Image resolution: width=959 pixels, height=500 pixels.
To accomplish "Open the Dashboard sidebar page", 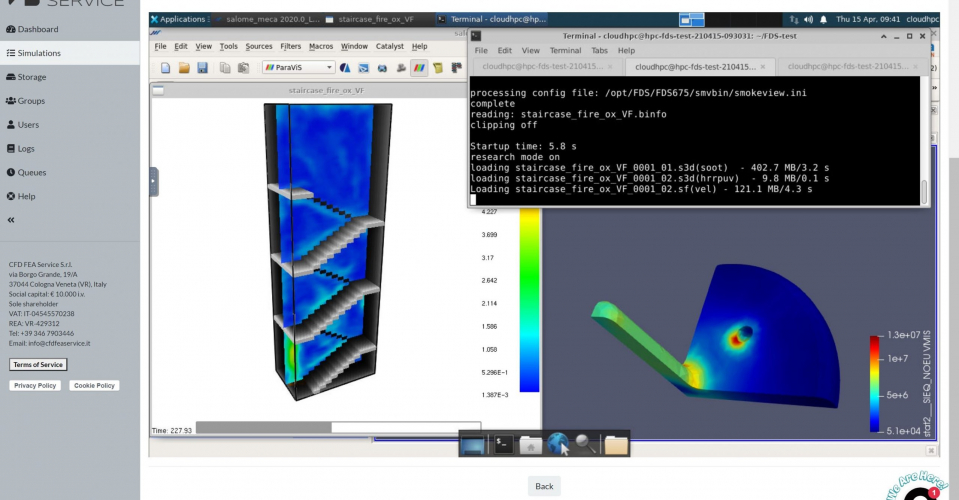I will [32, 29].
